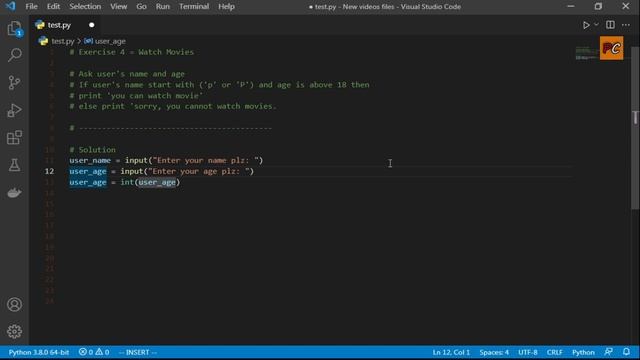Screen dimensions: 640x360
Task: Open the Terminal menu
Action: click(x=194, y=7)
